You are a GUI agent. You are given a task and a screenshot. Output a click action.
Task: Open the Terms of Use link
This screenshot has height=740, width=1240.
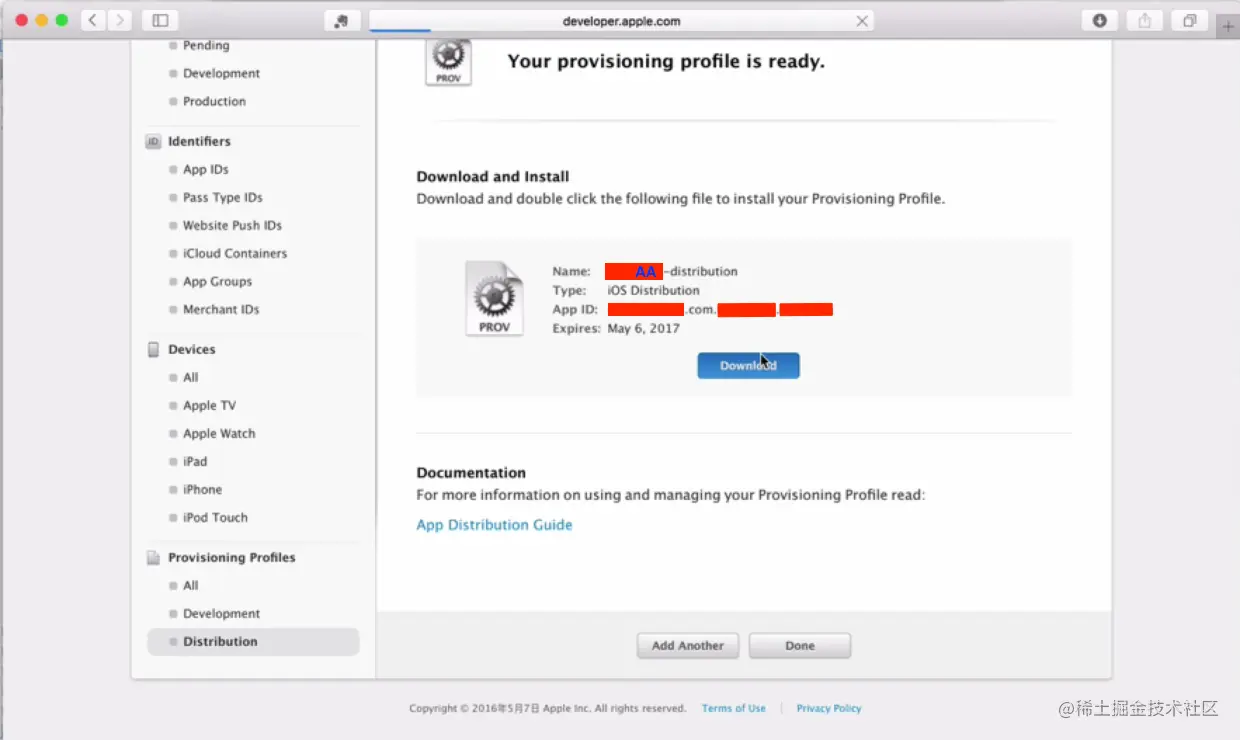(734, 708)
